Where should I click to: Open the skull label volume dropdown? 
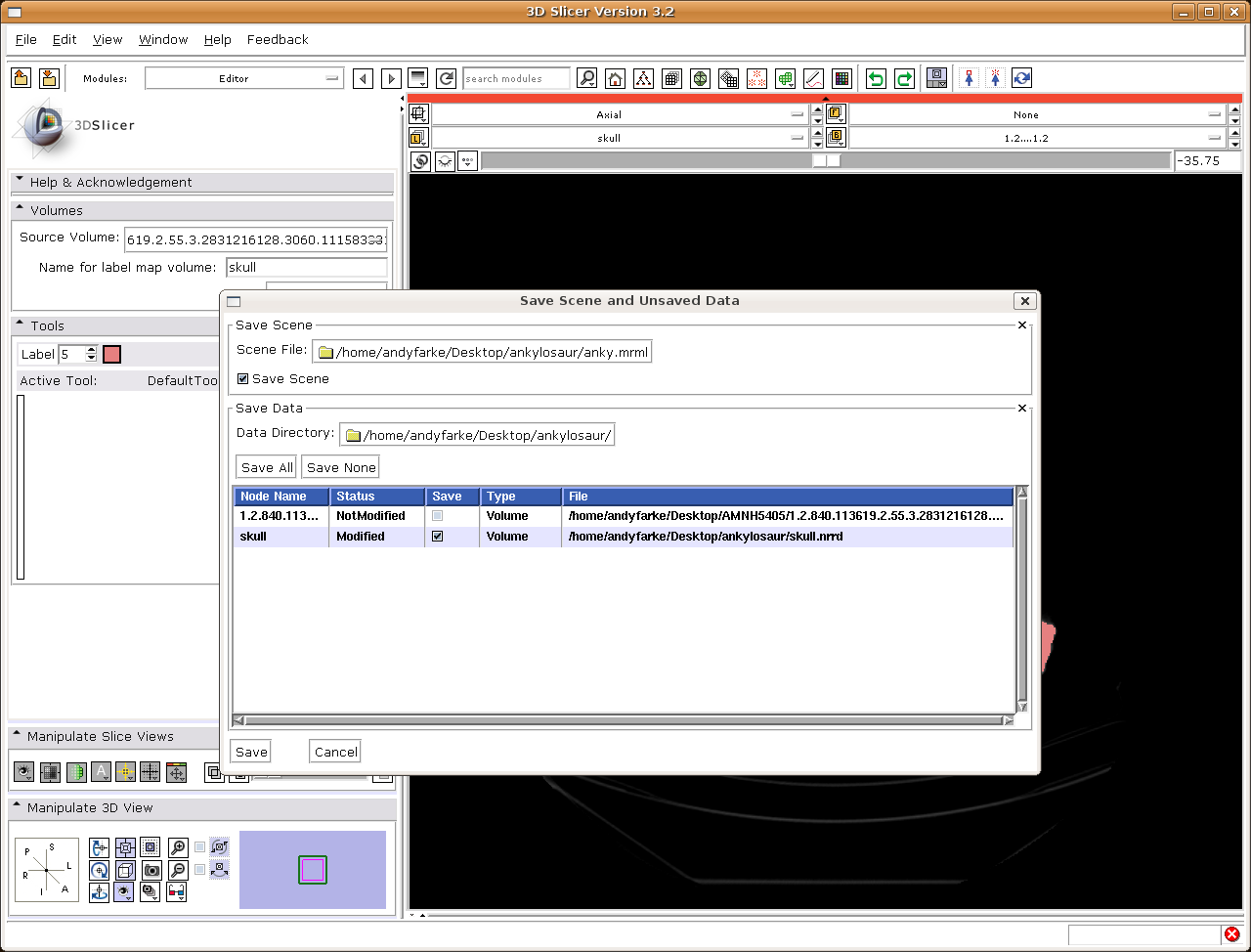(x=620, y=138)
